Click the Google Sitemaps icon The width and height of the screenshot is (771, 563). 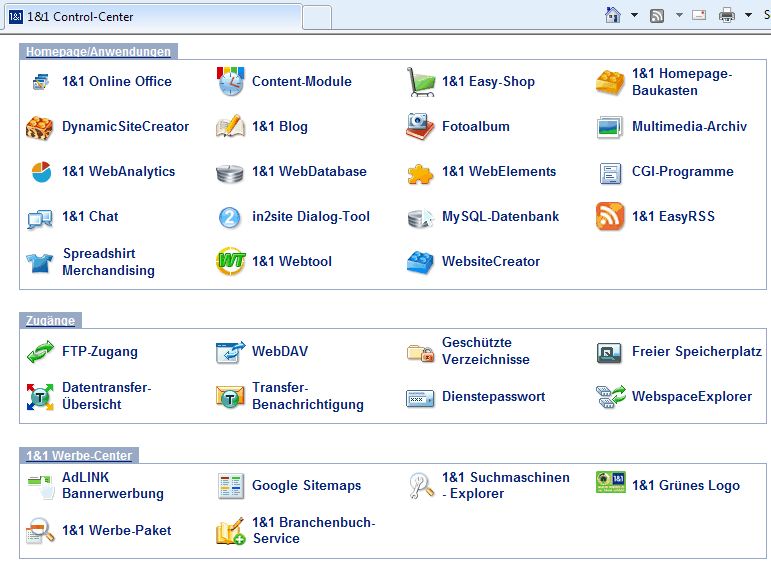point(230,486)
